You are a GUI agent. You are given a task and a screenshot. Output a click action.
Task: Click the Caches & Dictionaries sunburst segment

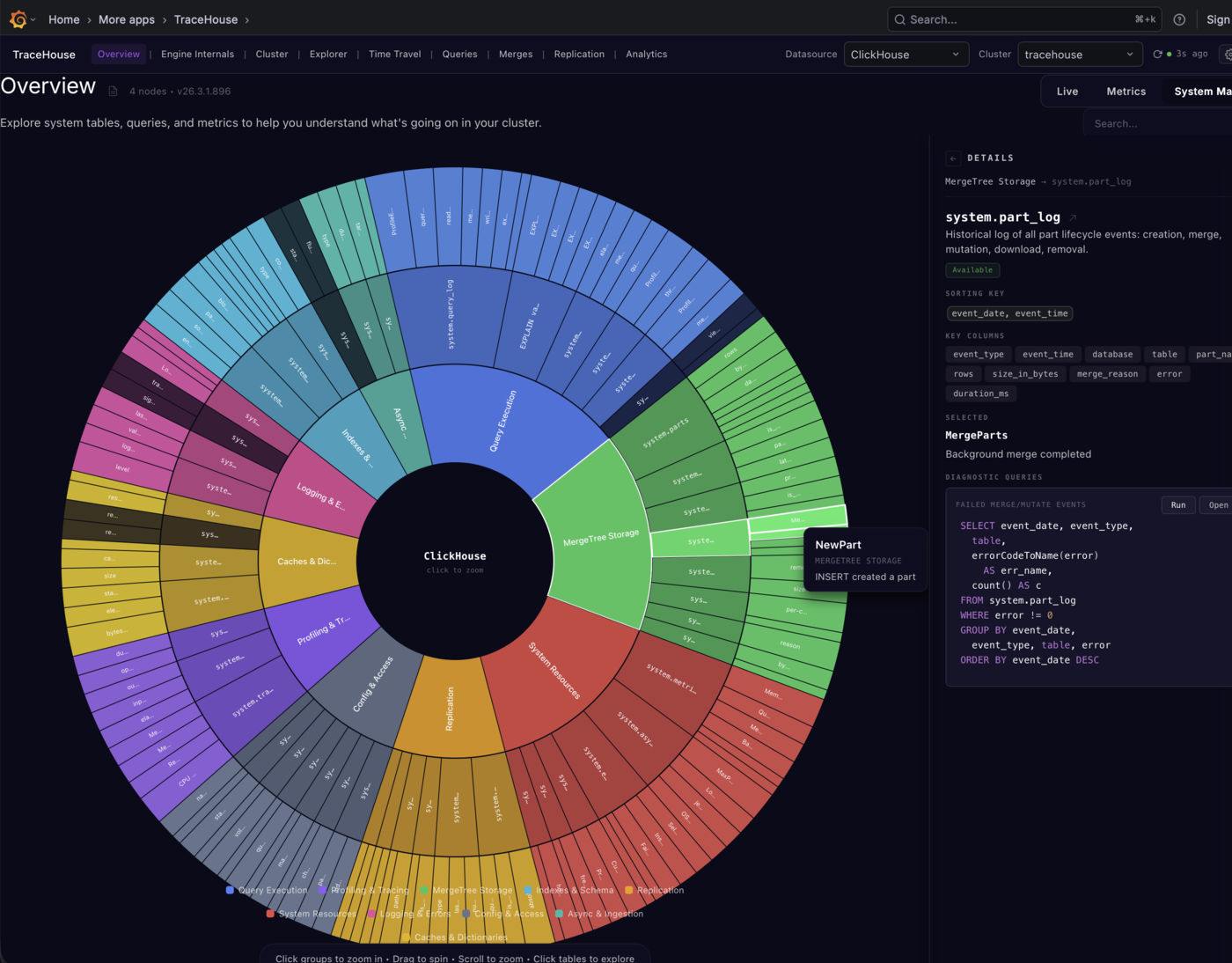pyautogui.click(x=306, y=562)
